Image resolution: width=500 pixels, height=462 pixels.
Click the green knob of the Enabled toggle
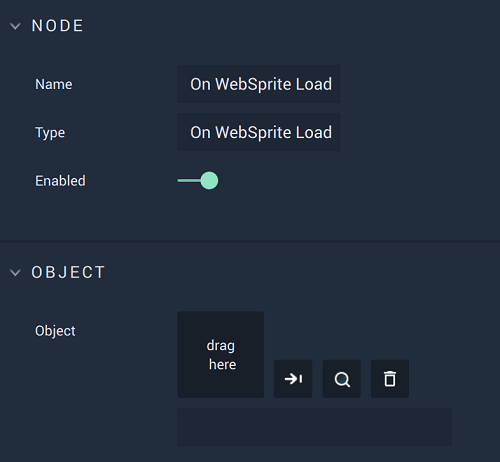[x=209, y=181]
